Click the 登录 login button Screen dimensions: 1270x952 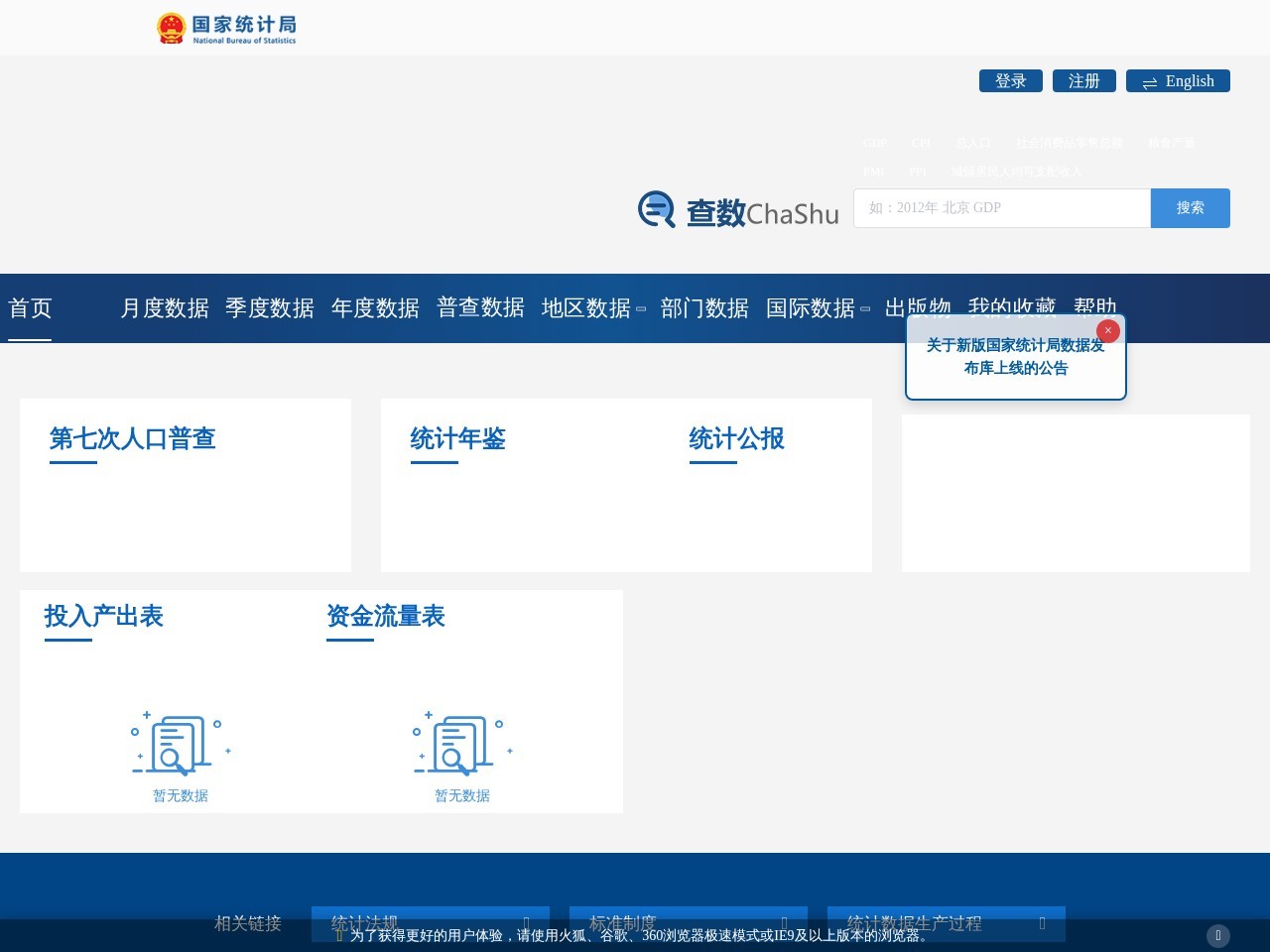click(x=1011, y=81)
